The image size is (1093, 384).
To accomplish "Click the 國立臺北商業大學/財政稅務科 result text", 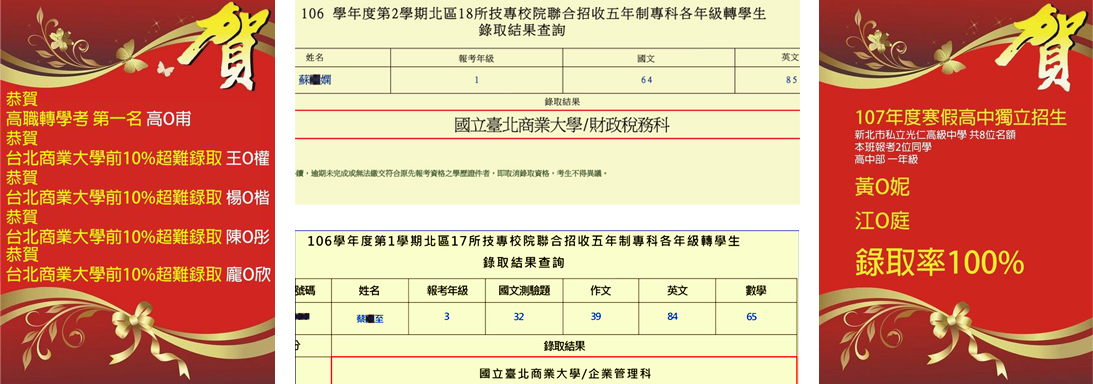I will (562, 125).
